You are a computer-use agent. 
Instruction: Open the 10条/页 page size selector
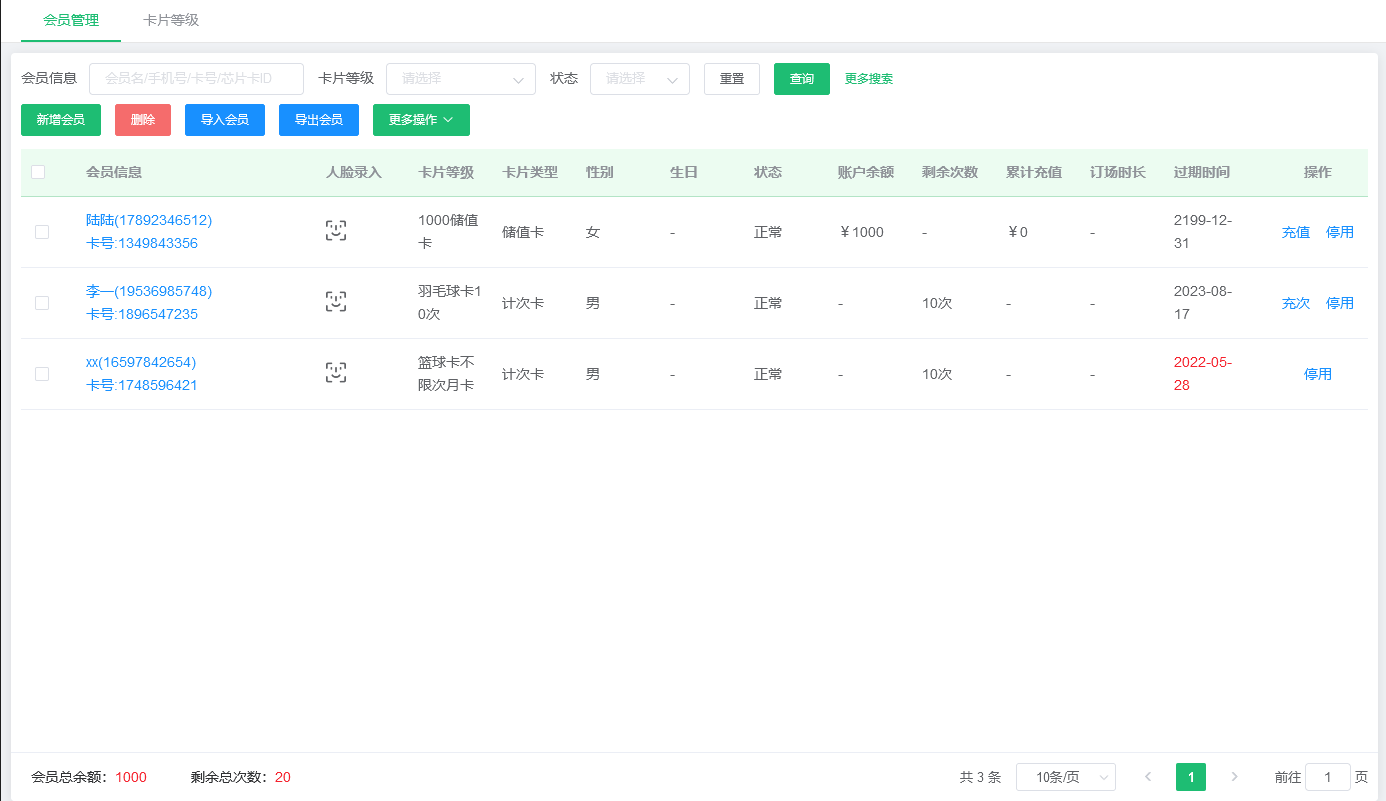coord(1065,776)
